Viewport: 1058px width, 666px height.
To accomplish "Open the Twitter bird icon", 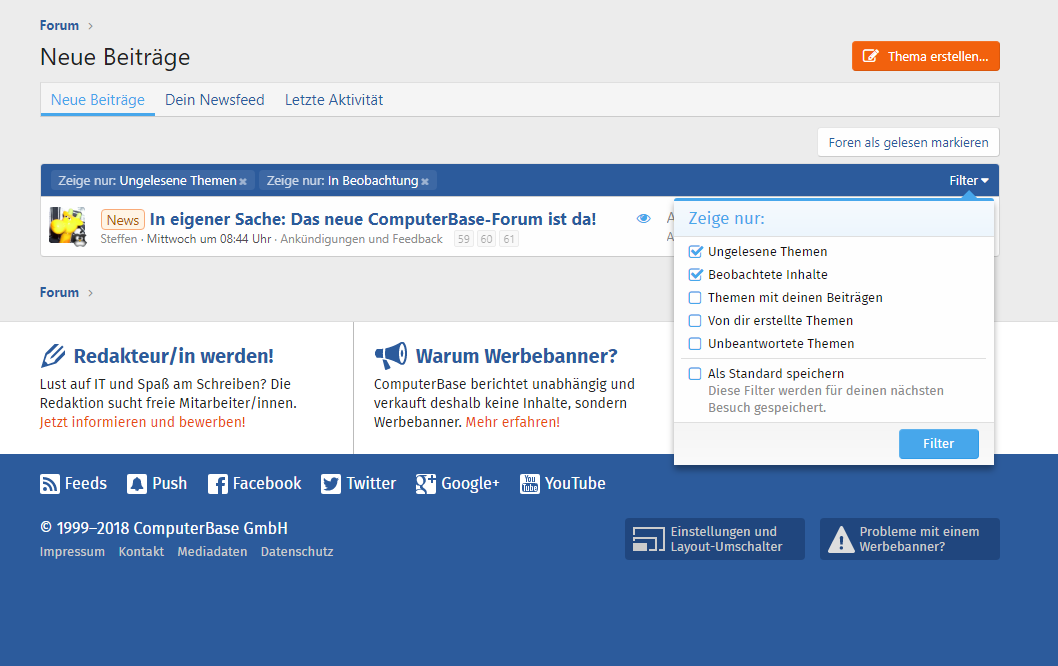I will [331, 484].
